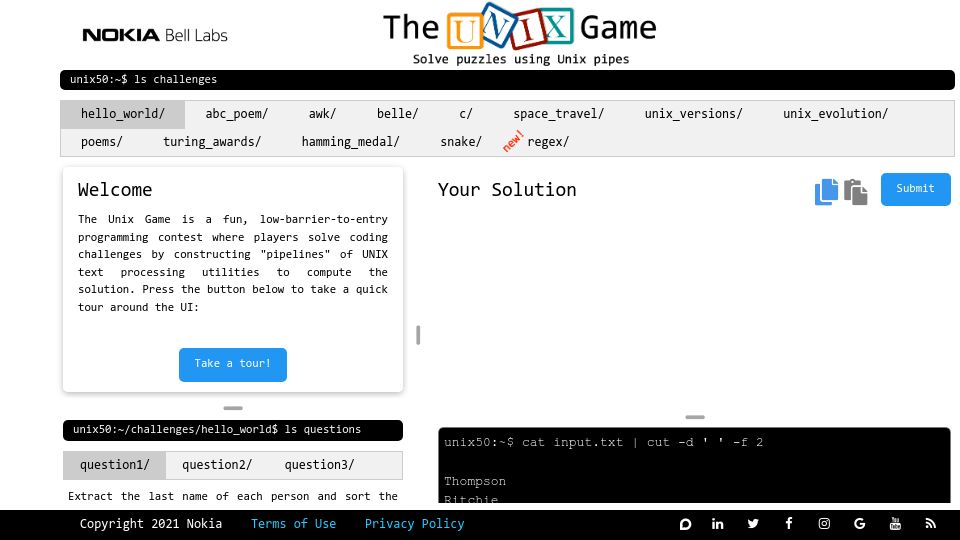The height and width of the screenshot is (540, 960).
Task: Click the Nokia Bell Labs logo
Action: coord(155,35)
